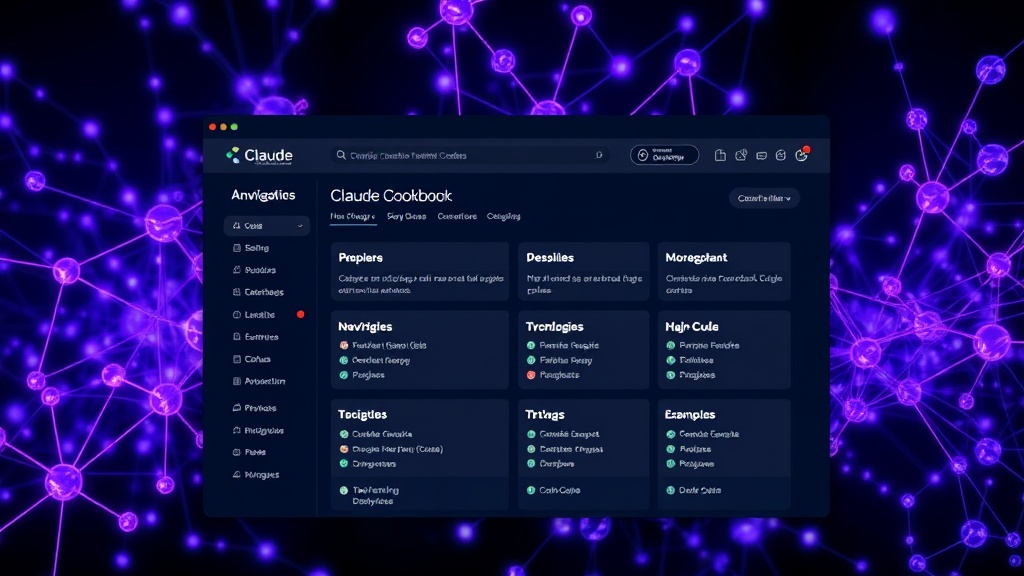Viewport: 1024px width, 576px height.
Task: Click the Claude logo in the header
Action: [x=259, y=155]
